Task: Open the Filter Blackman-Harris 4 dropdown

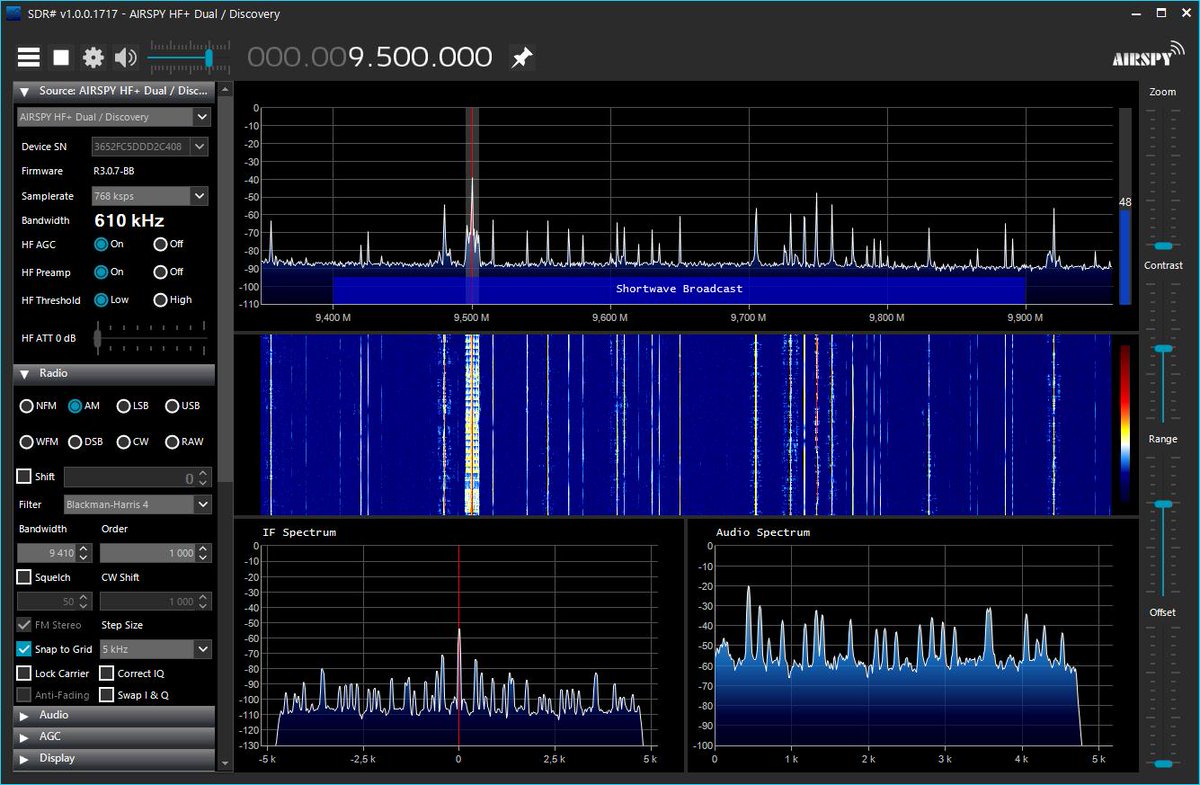Action: (138, 505)
